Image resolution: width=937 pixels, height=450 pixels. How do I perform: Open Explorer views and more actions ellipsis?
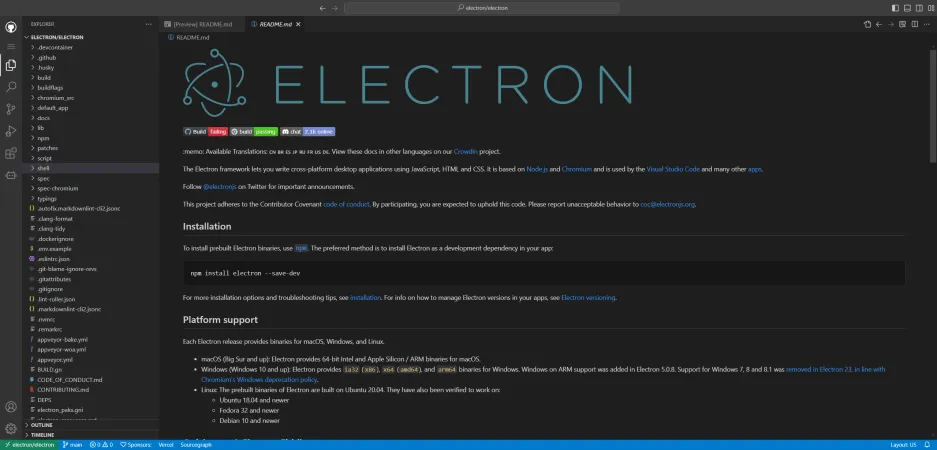tap(149, 24)
